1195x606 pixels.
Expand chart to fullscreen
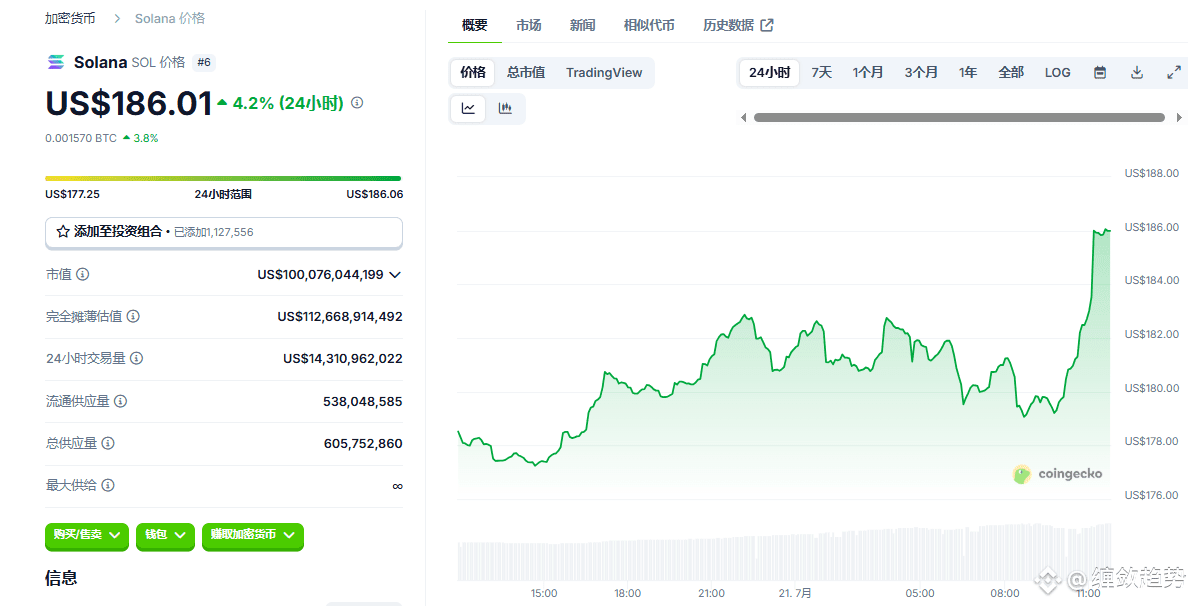(x=1174, y=72)
